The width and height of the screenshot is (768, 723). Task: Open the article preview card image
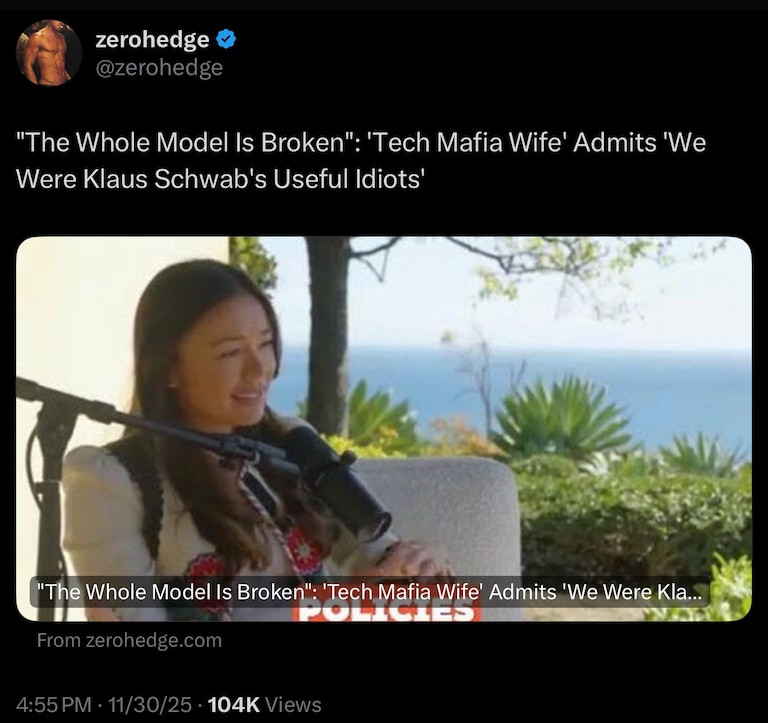point(384,429)
